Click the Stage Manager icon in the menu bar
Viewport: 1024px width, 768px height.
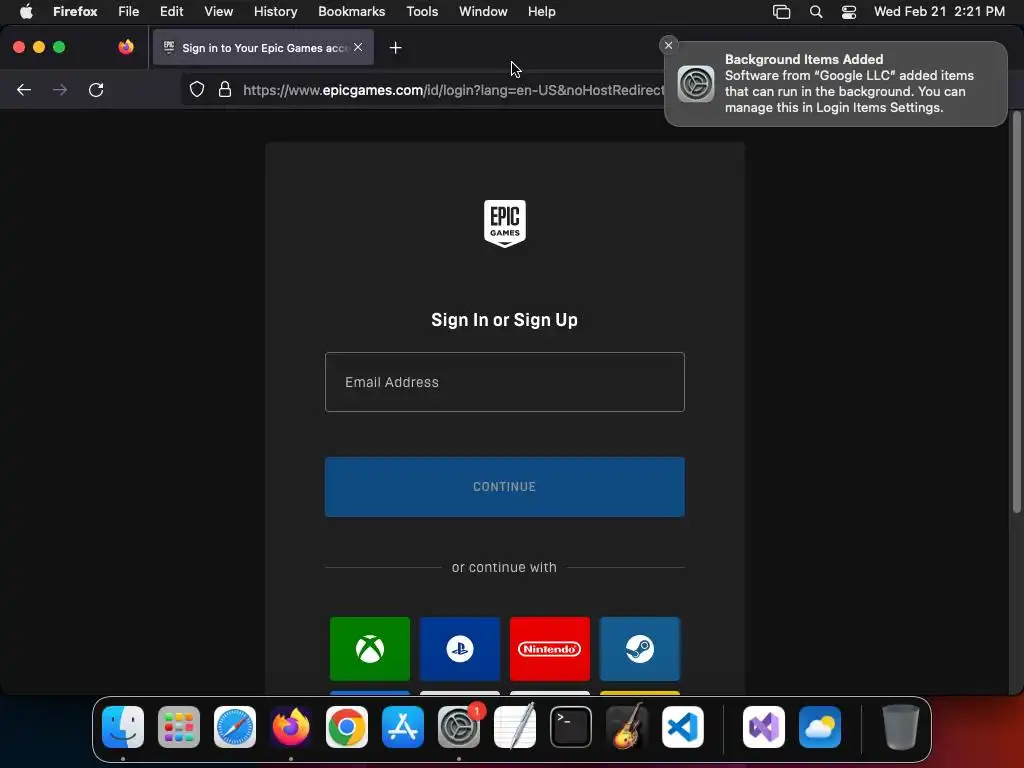tap(782, 12)
